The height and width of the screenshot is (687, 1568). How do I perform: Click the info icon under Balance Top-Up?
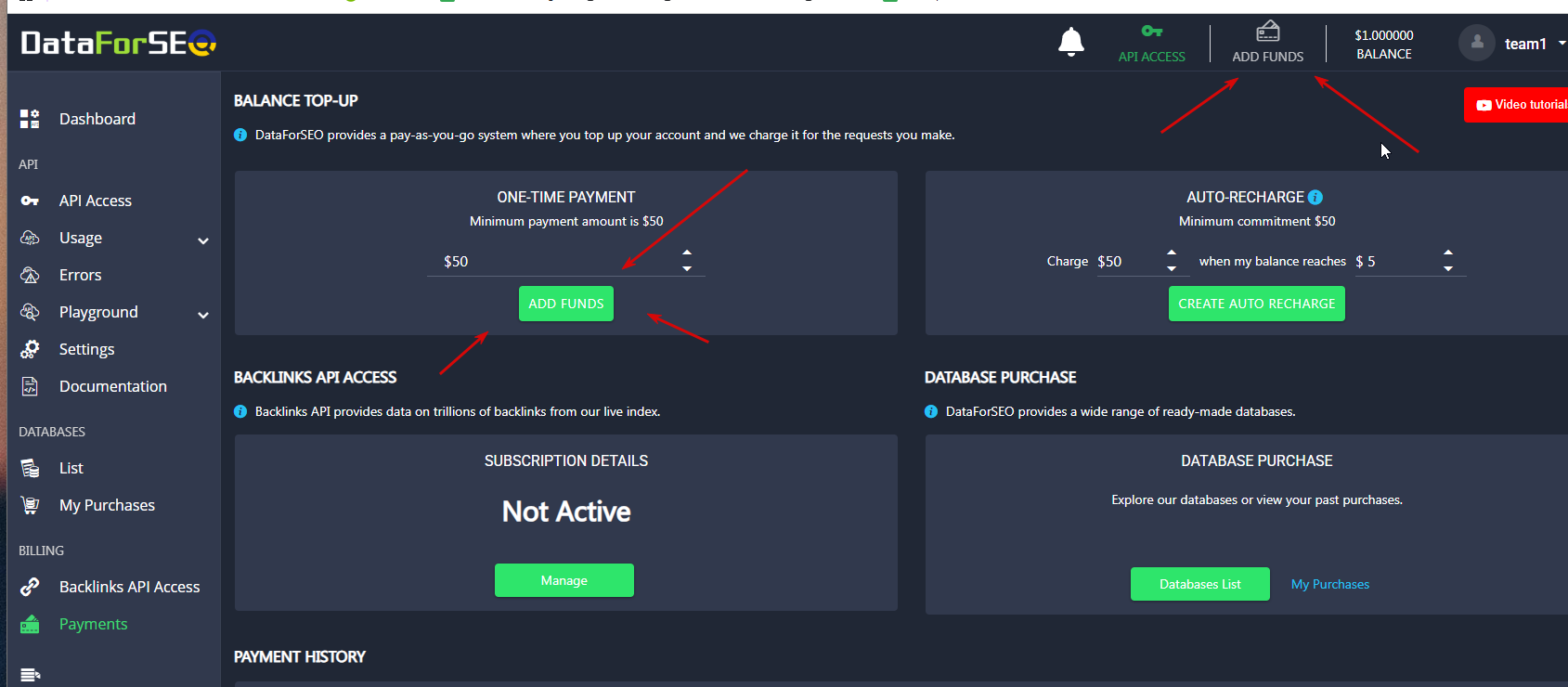(x=240, y=135)
